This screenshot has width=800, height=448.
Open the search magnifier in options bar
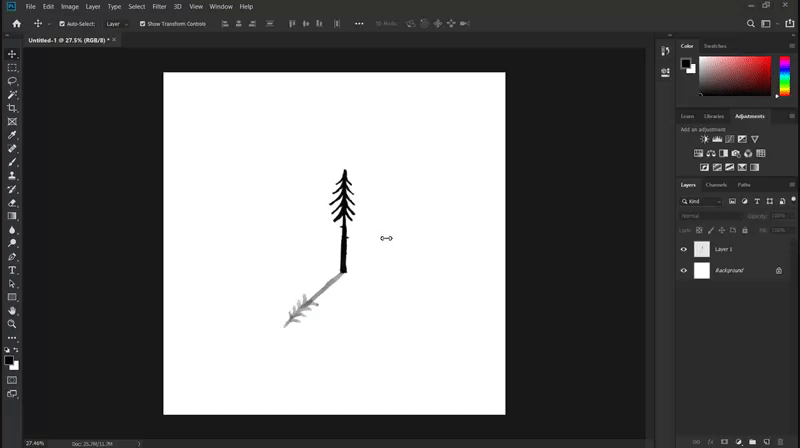[x=751, y=23]
